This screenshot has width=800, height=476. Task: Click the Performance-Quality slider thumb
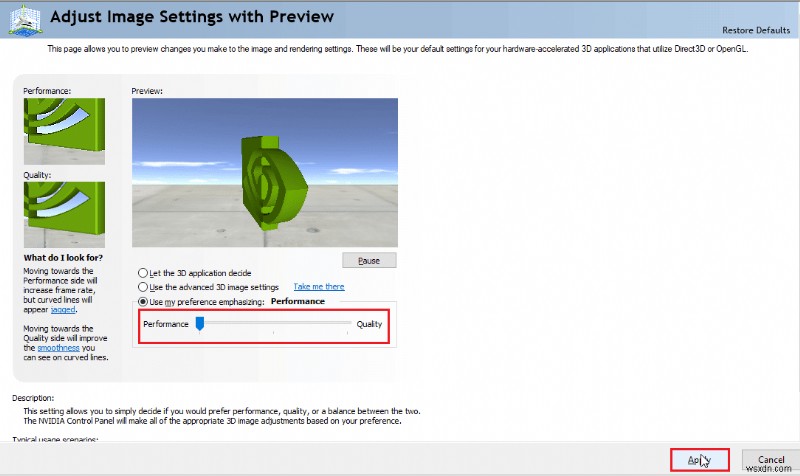tap(200, 323)
